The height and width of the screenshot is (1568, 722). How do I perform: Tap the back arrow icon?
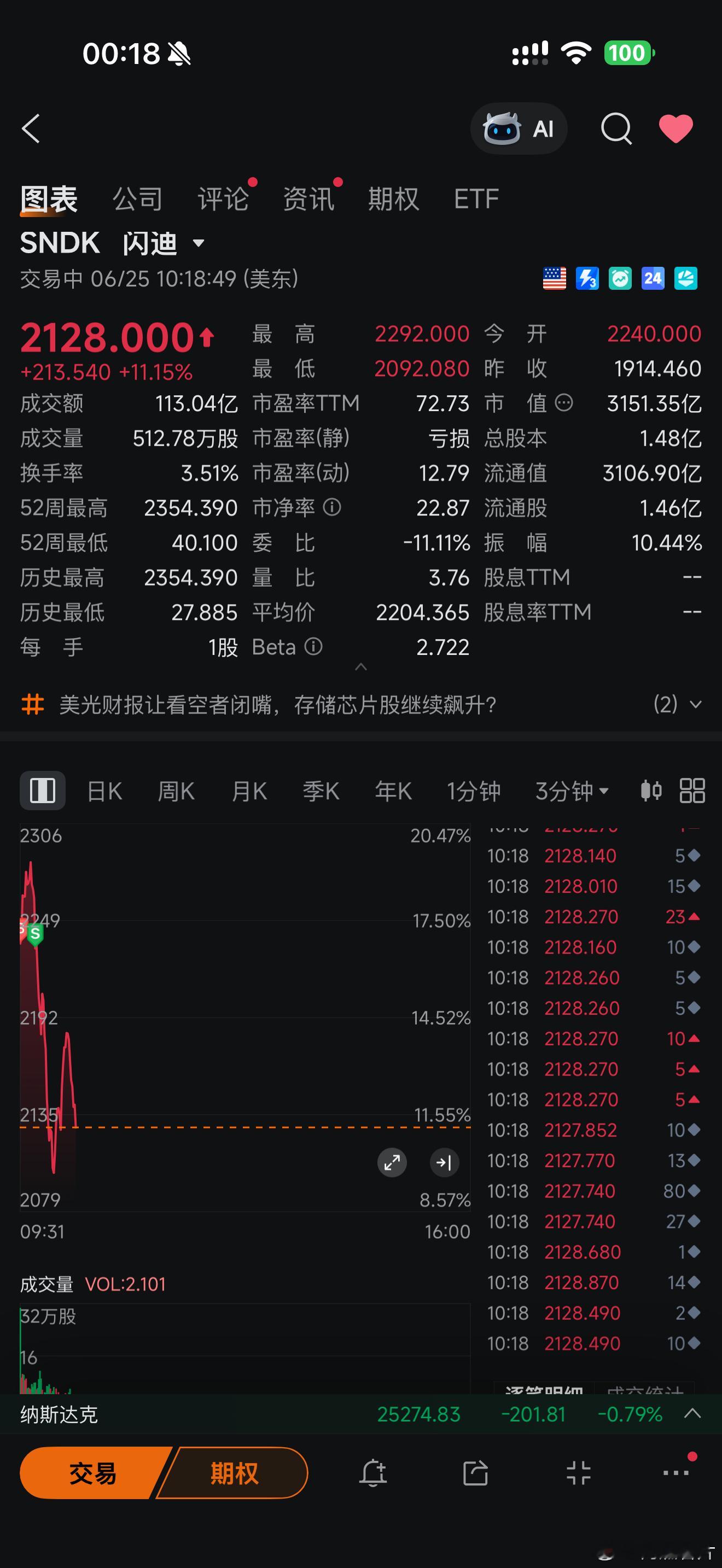[x=31, y=128]
